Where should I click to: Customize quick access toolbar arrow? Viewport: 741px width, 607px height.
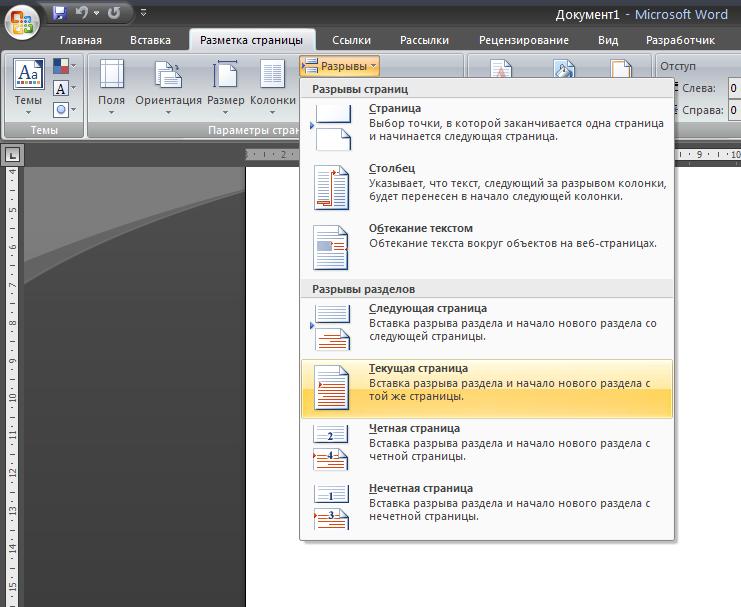coord(143,14)
